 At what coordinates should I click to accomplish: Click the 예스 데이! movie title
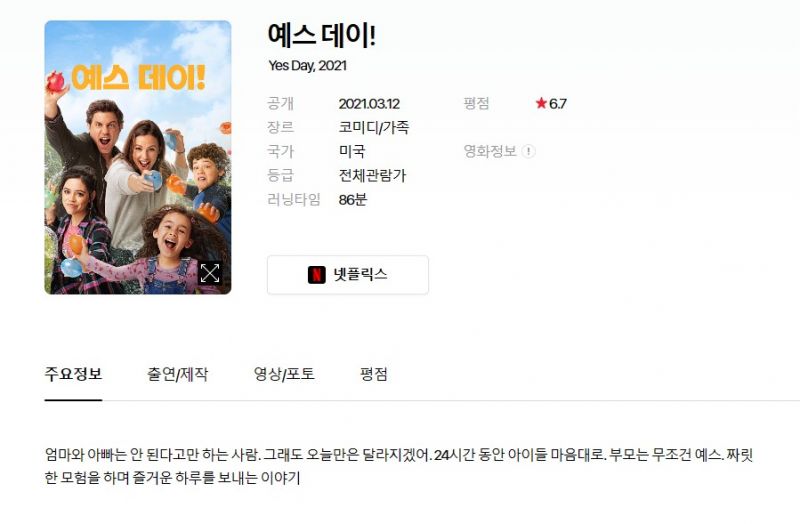pyautogui.click(x=322, y=36)
